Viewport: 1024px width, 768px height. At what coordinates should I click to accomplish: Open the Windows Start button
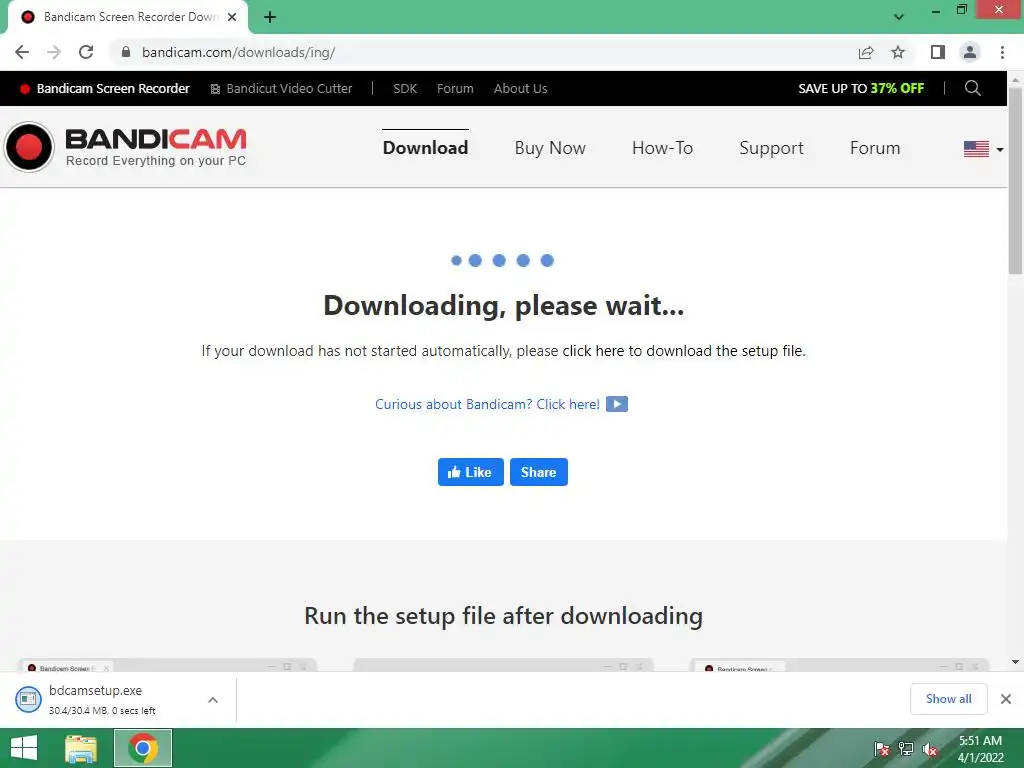tap(24, 748)
